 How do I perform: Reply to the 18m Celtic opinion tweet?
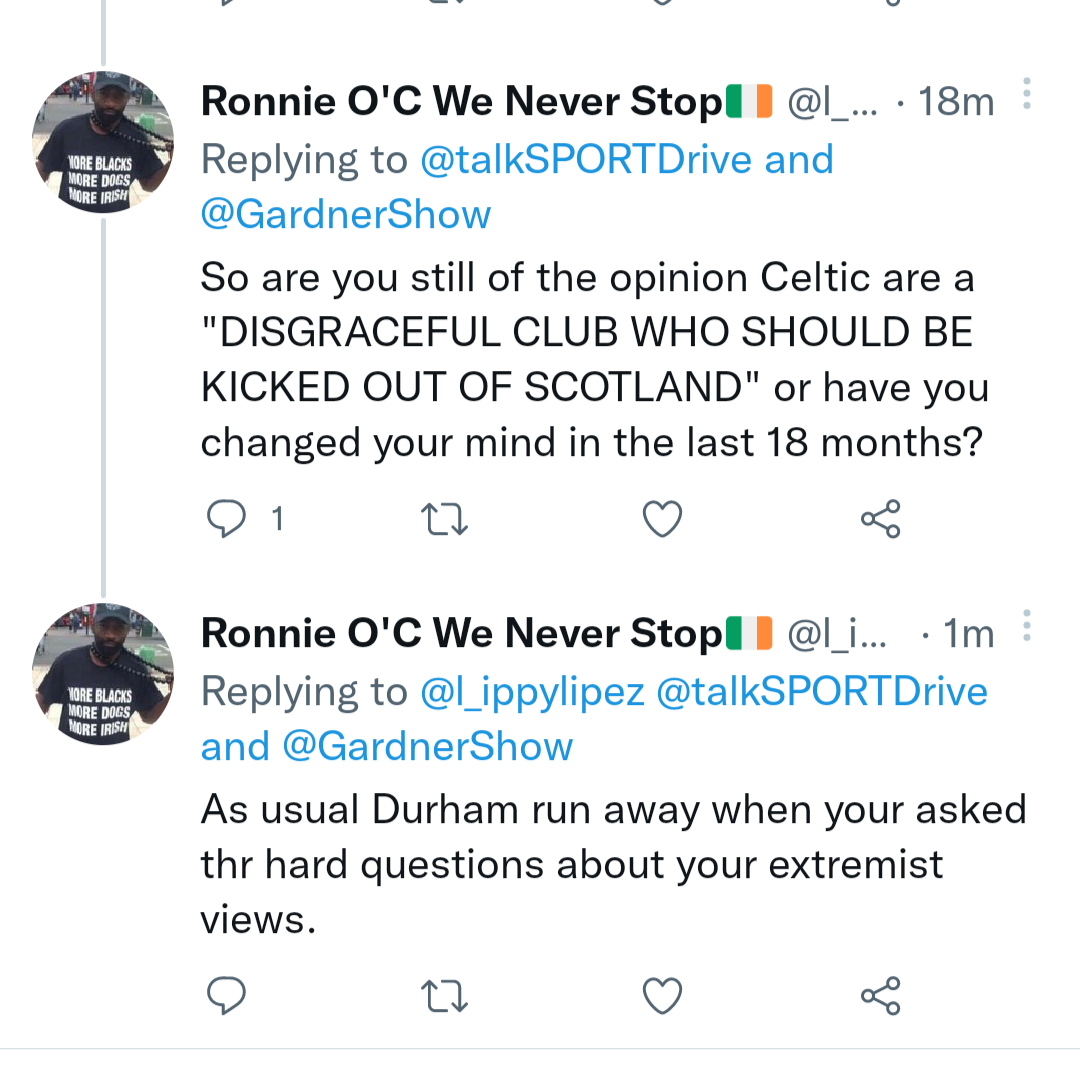(226, 519)
